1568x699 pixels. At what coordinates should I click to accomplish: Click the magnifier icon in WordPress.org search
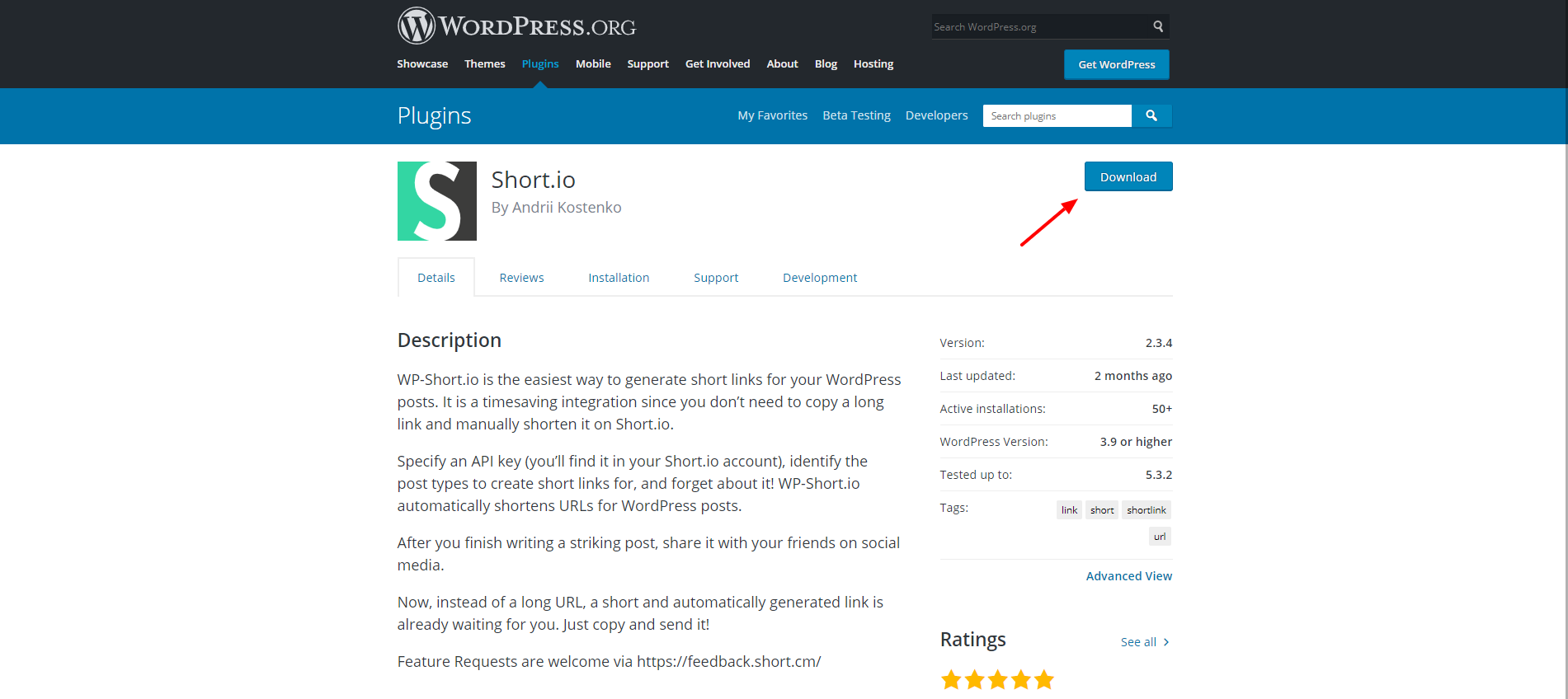1158,26
